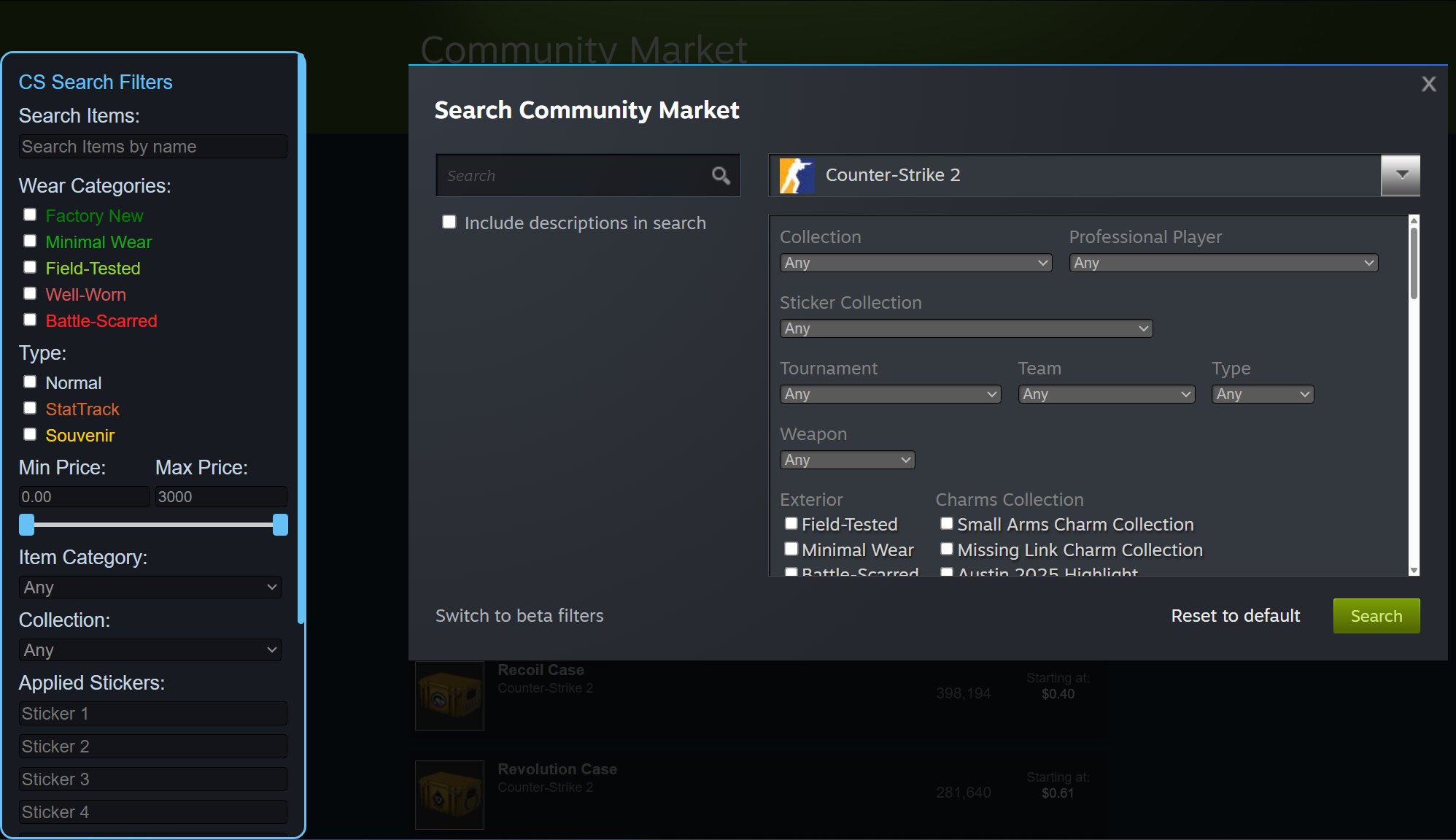Check Small Arms Charm Collection
Viewport: 1456px width, 840px height.
pyautogui.click(x=947, y=523)
